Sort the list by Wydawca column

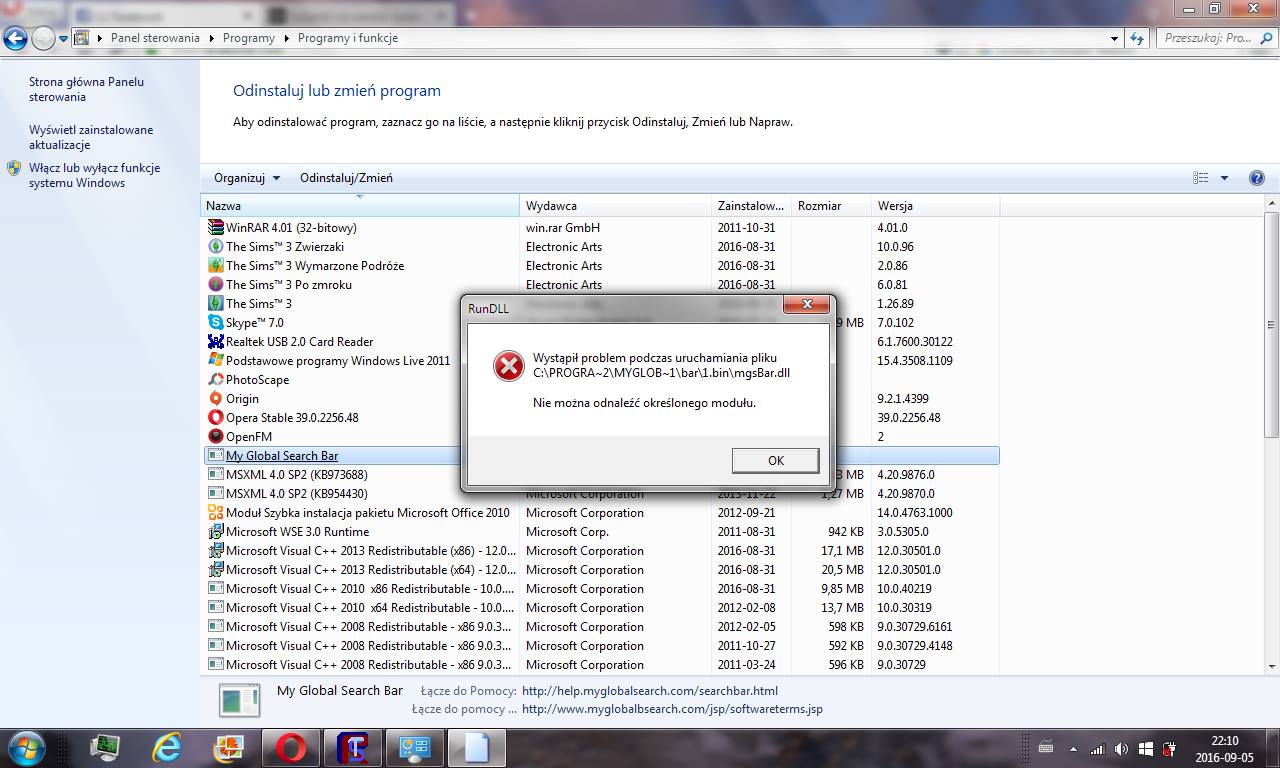click(616, 206)
